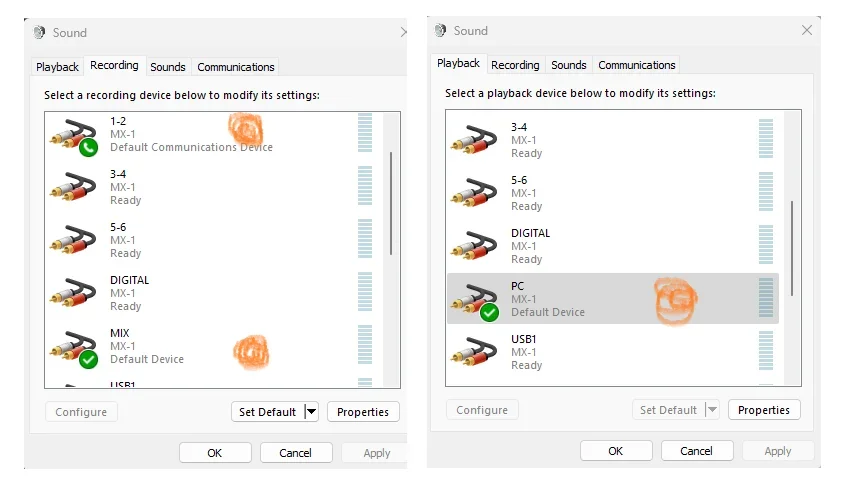This screenshot has height=483, width=849.
Task: Switch to Playback tab in left window
Action: 57,67
